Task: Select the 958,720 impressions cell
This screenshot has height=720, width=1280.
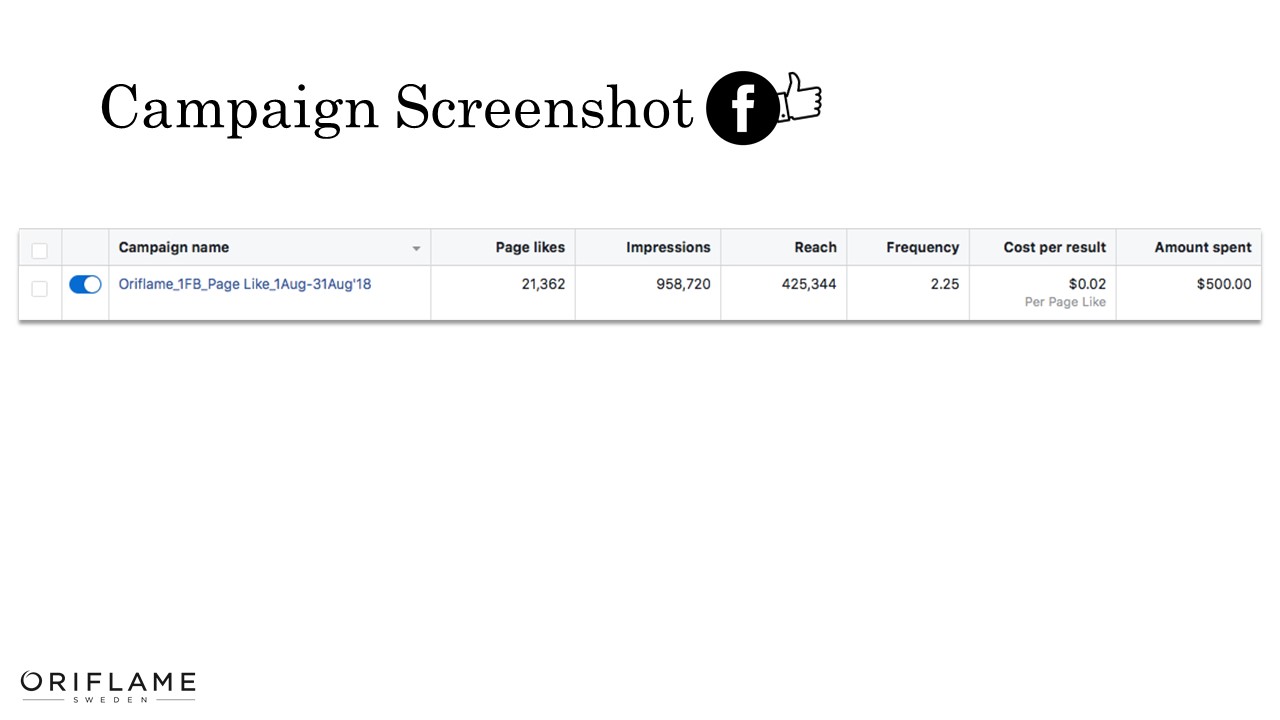Action: (x=683, y=284)
